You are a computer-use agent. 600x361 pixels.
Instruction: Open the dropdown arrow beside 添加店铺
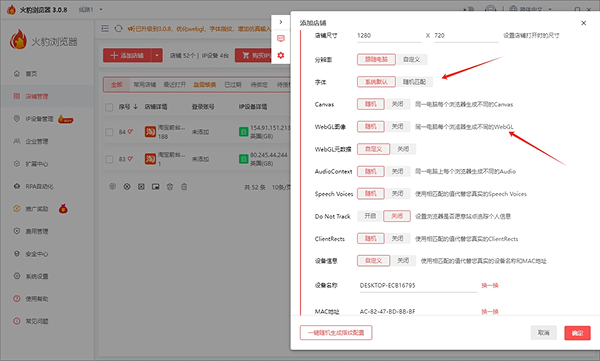pyautogui.click(x=157, y=56)
